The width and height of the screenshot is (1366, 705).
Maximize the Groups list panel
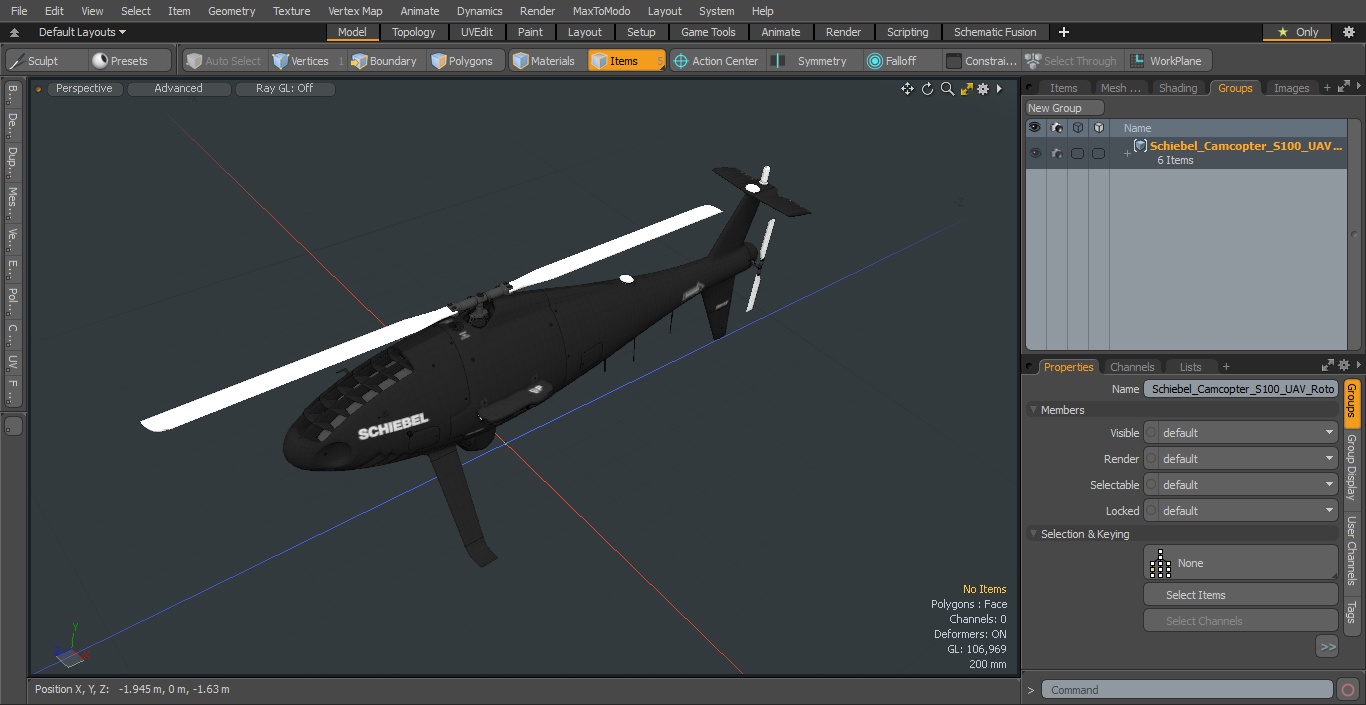pos(1342,88)
